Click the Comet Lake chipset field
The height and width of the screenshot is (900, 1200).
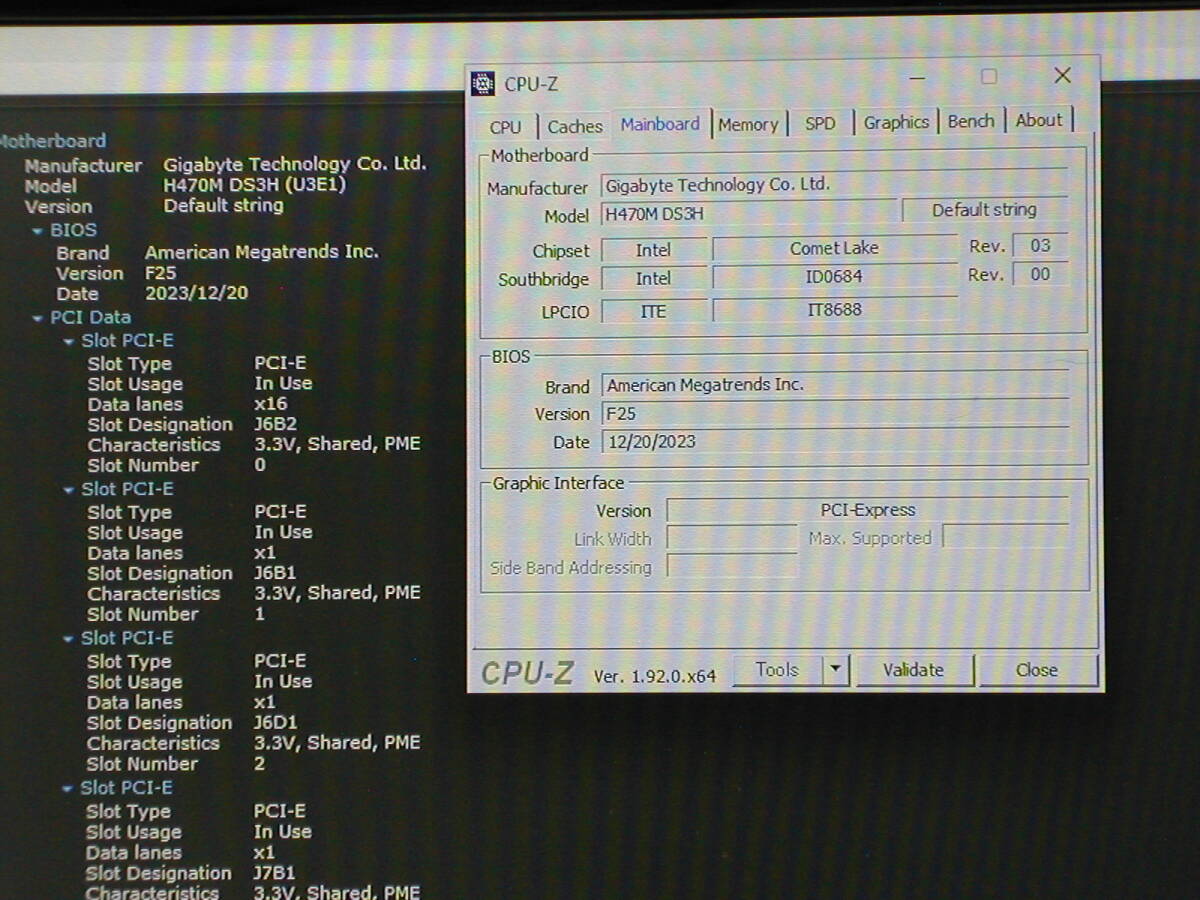pyautogui.click(x=834, y=248)
